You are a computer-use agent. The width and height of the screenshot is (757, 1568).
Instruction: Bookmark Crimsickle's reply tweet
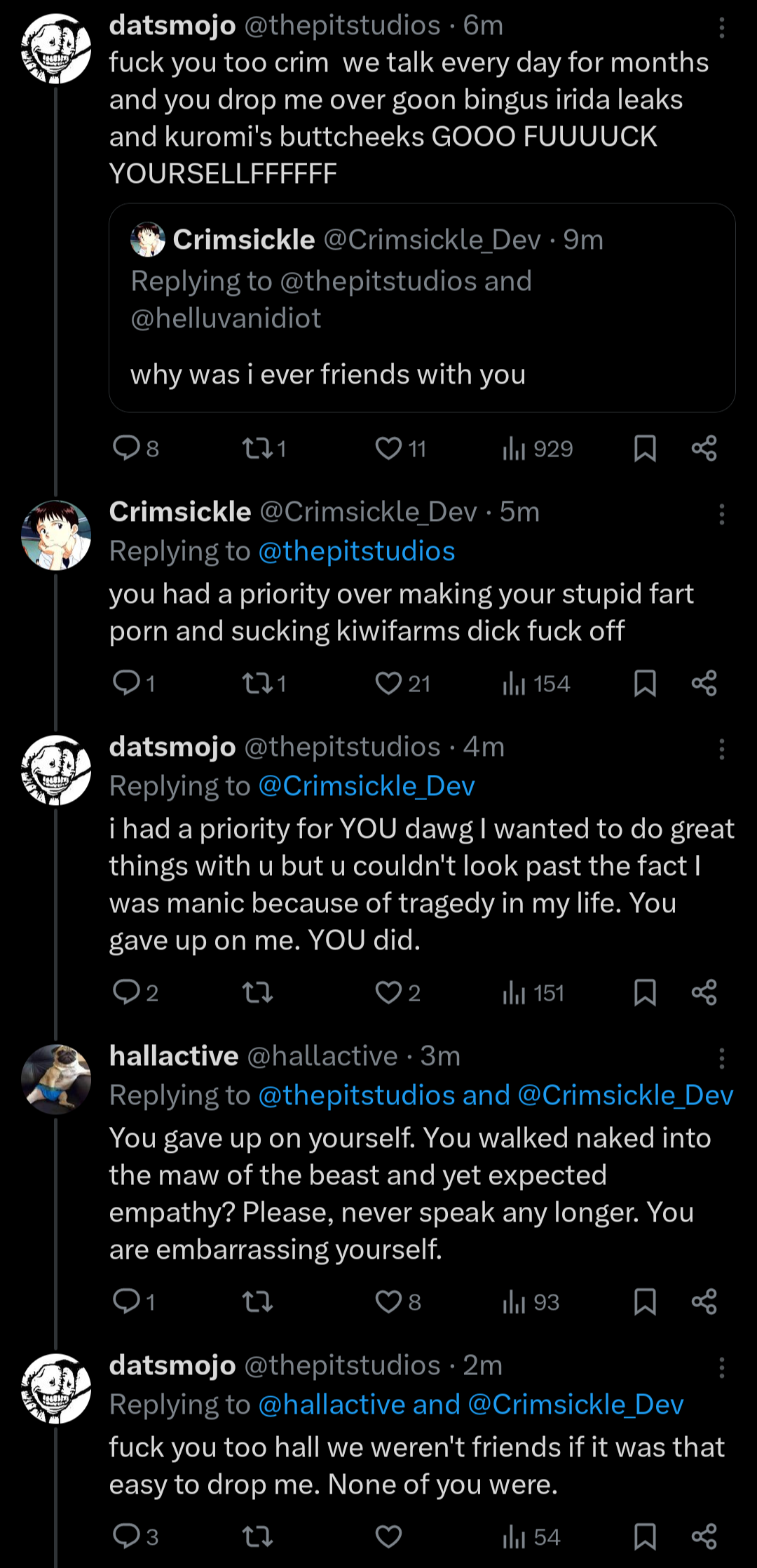click(645, 684)
